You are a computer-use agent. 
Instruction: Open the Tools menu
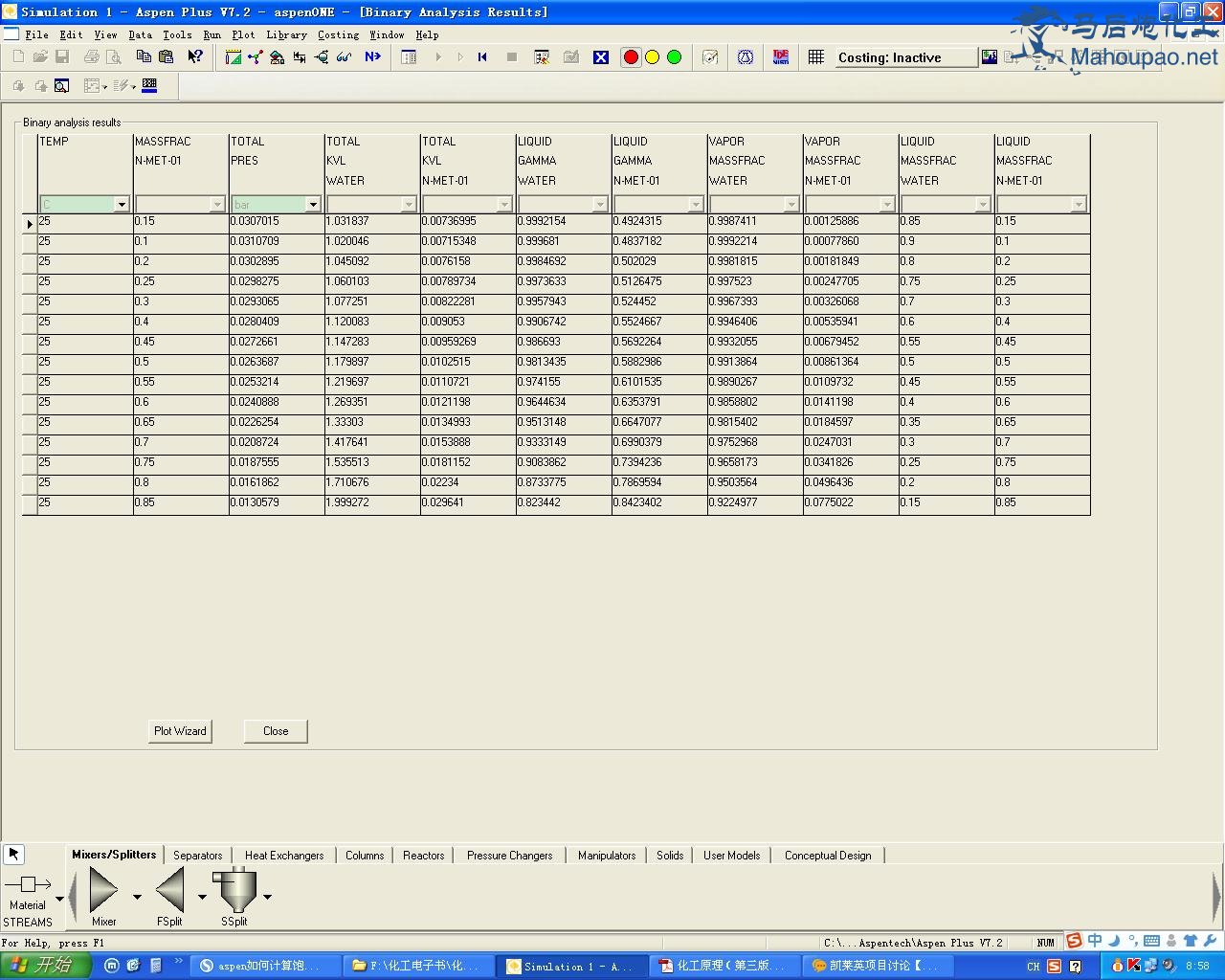coord(177,34)
